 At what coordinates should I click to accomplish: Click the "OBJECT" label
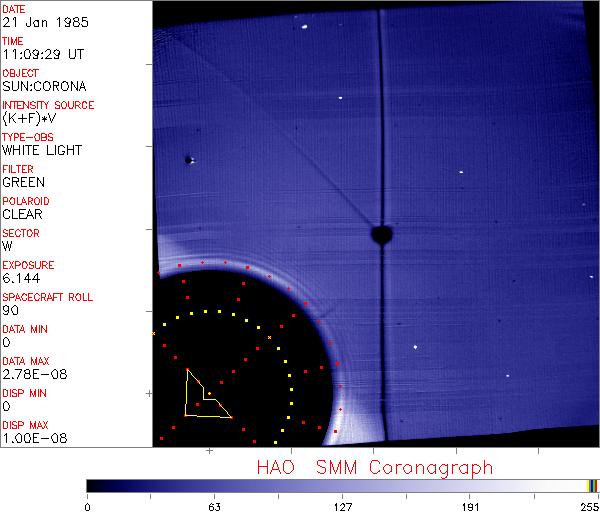click(21, 73)
